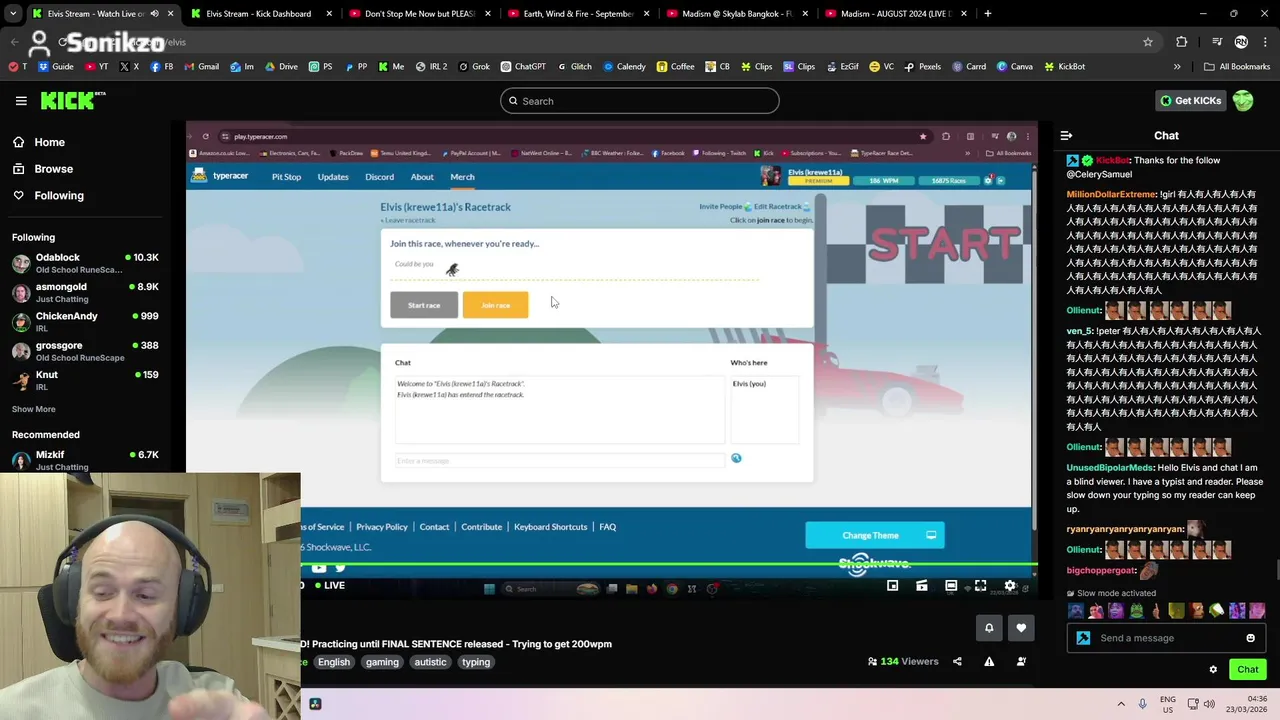This screenshot has width=1280, height=720.
Task: Open All Bookmarks folder
Action: click(x=1237, y=67)
